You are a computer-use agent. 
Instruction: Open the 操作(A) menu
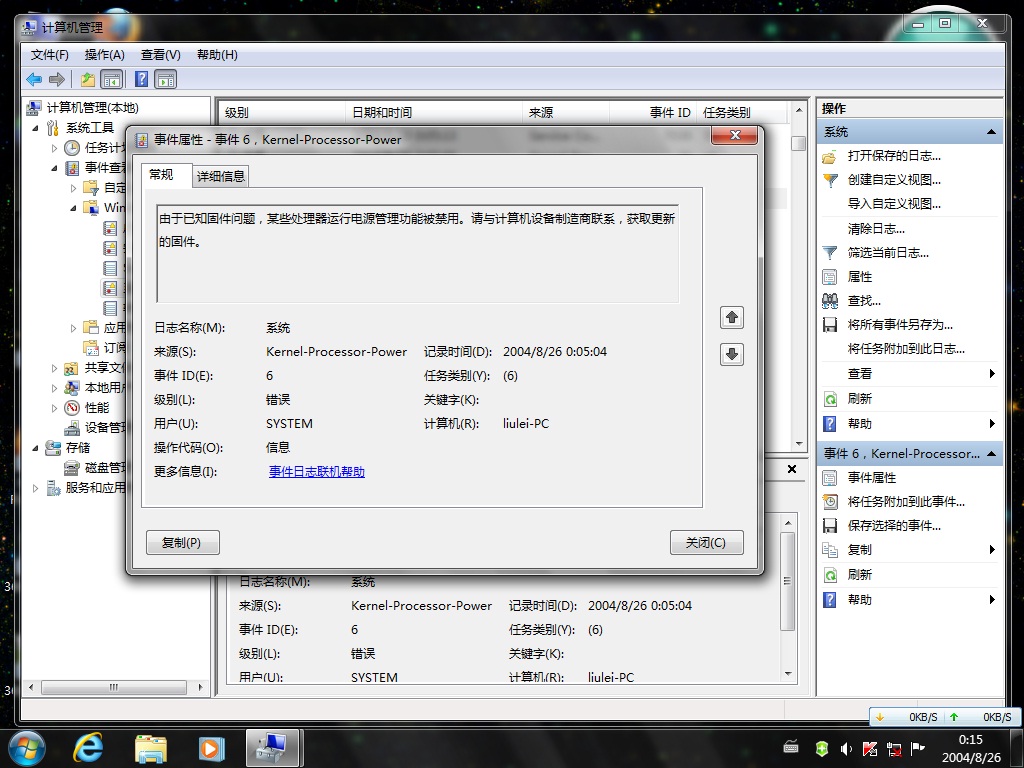pos(104,55)
